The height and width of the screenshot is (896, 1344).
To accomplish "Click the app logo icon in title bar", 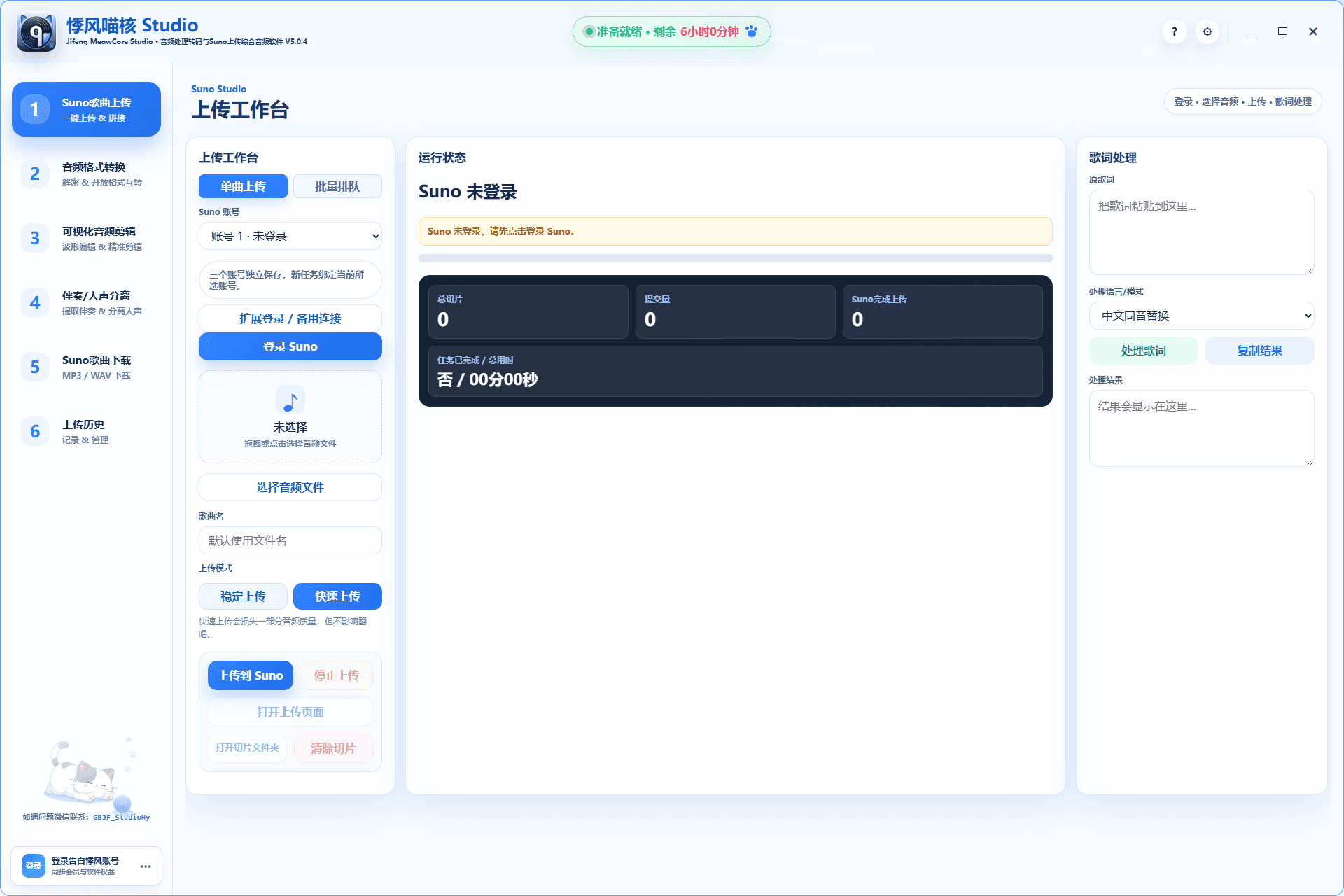I will (x=36, y=32).
